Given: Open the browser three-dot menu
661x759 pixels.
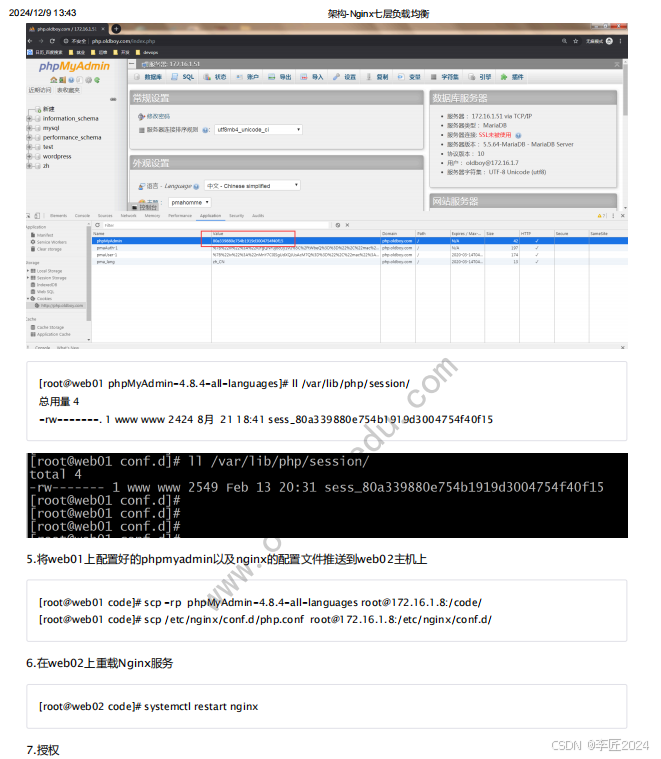Looking at the screenshot, I should [620, 41].
